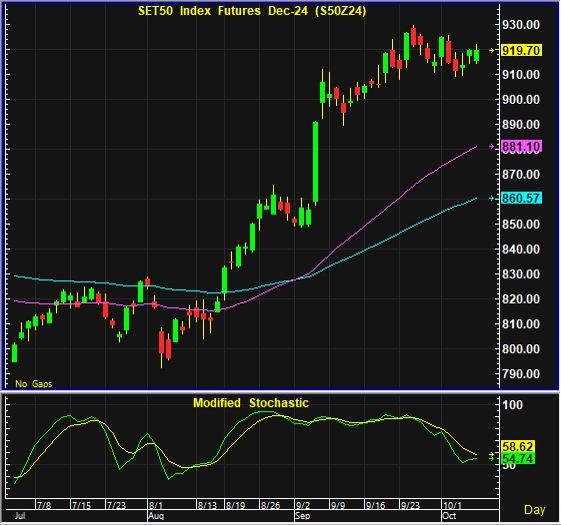
Task: Click the 100 level on stochastic axis
Action: coord(512,405)
